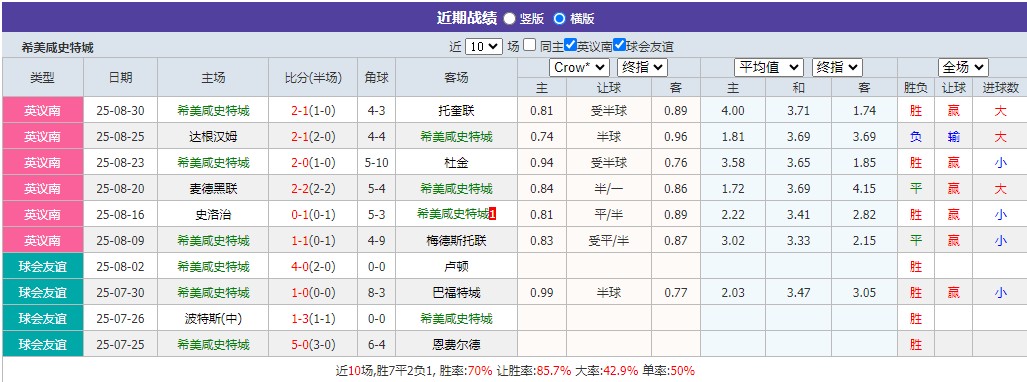Image resolution: width=1027 pixels, height=382 pixels.
Task: Click the 1-3(1-1) score on 25-07-26
Action: coord(313,318)
